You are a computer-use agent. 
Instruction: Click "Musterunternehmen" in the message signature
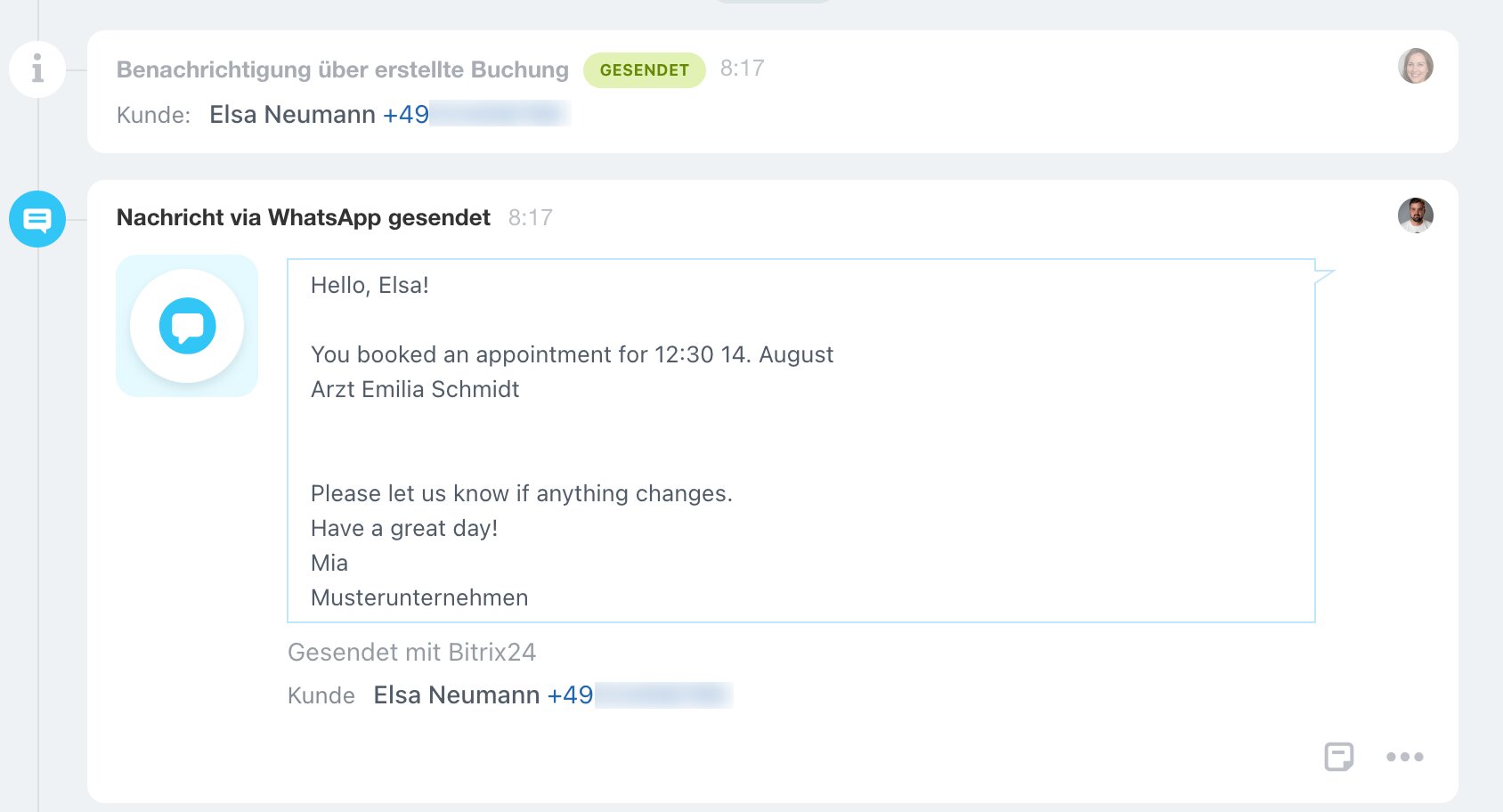click(419, 598)
